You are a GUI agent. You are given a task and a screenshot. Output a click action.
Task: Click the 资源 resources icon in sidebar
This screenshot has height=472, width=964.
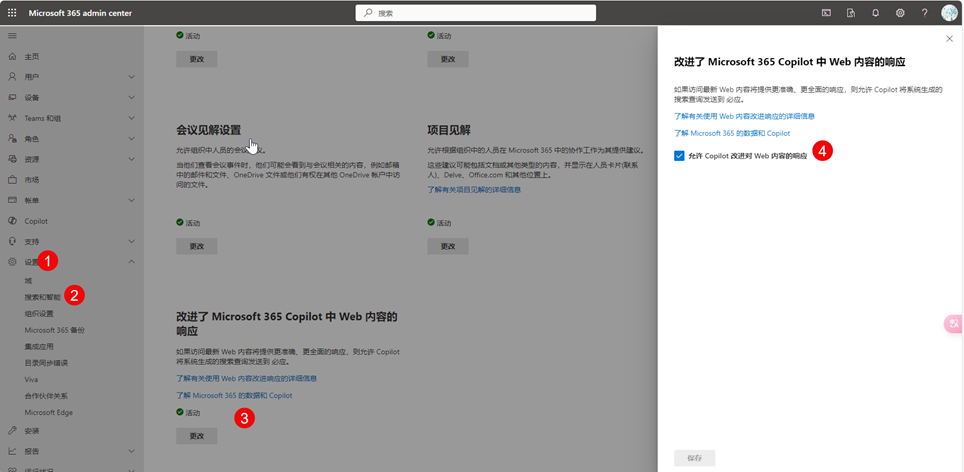tap(12, 159)
